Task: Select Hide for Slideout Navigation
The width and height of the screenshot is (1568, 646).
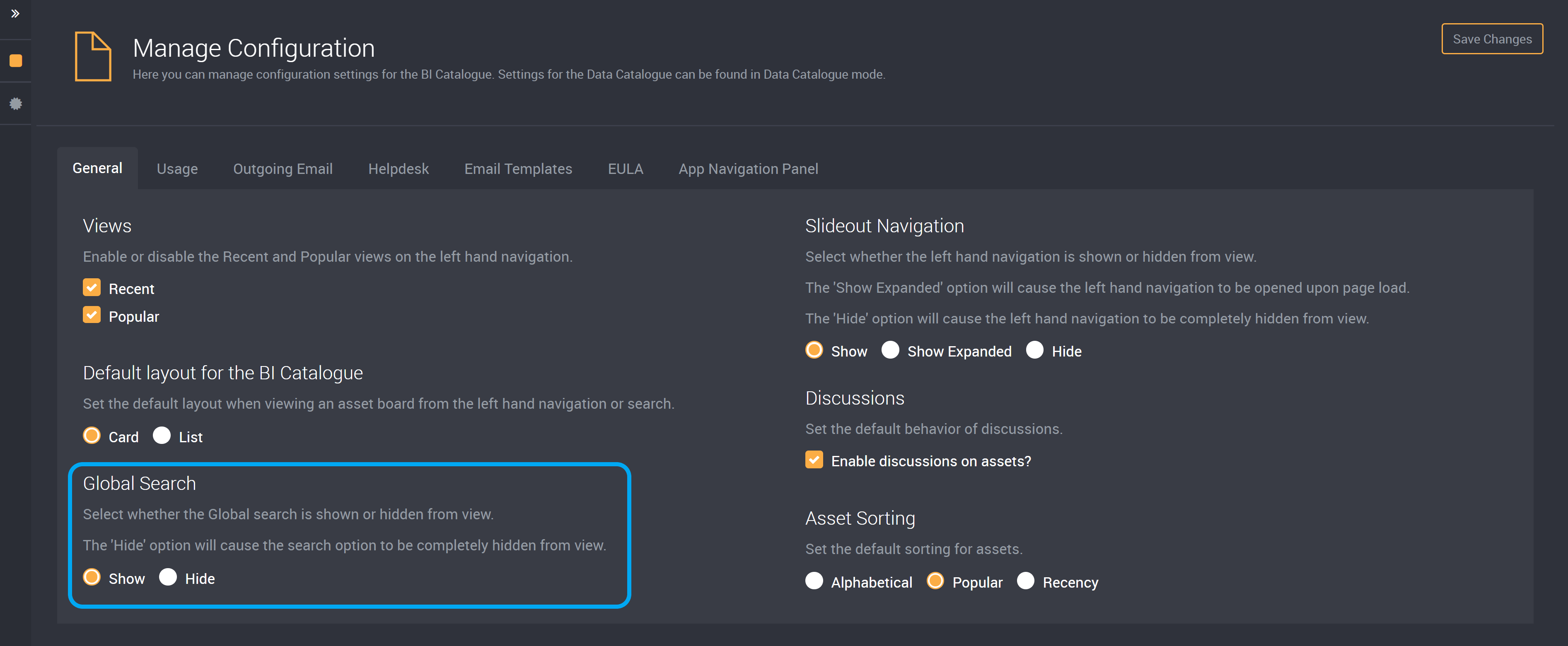Action: [1035, 350]
